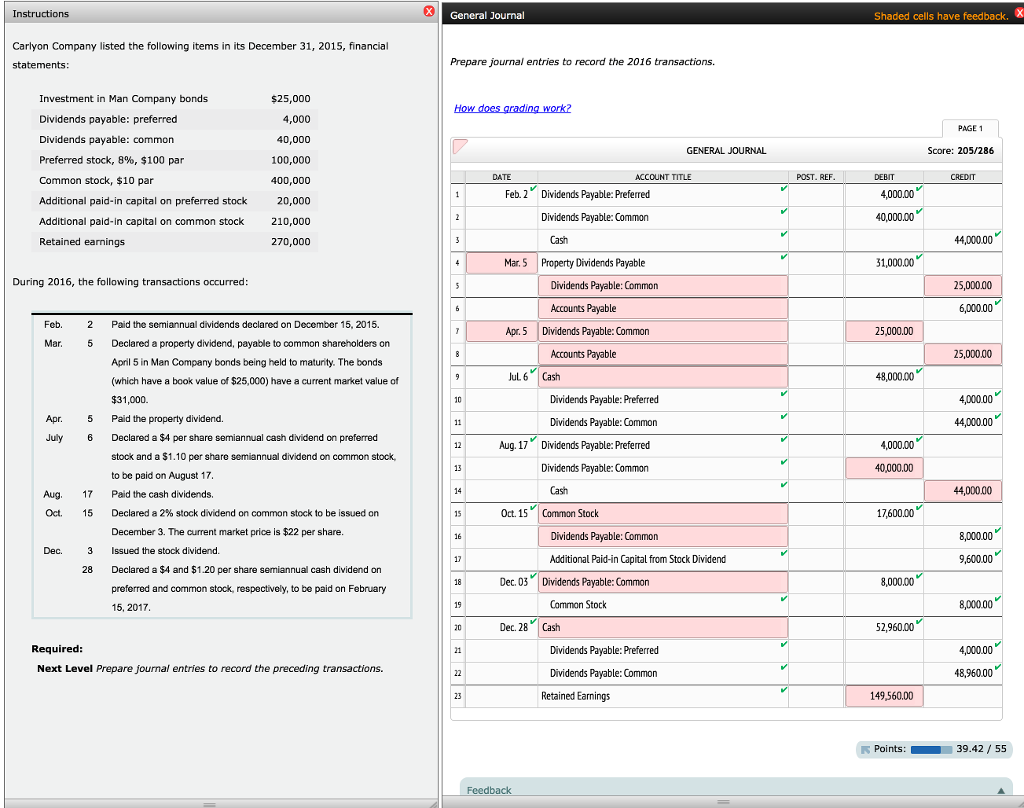Grab the General Journal bottom resize handle
1024x808 pixels.
[x=723, y=801]
